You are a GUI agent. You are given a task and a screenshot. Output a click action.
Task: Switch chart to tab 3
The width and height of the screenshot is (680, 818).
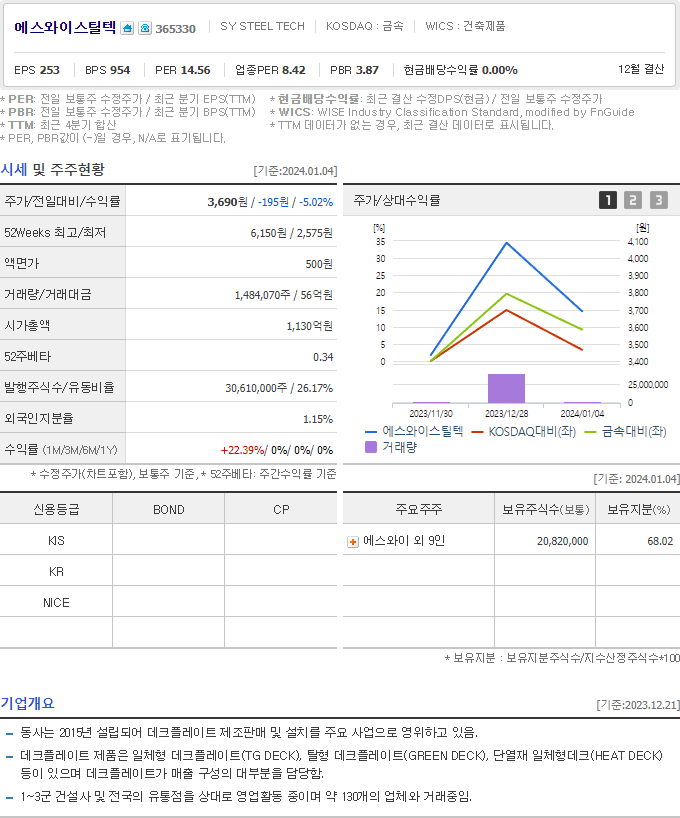tap(659, 200)
